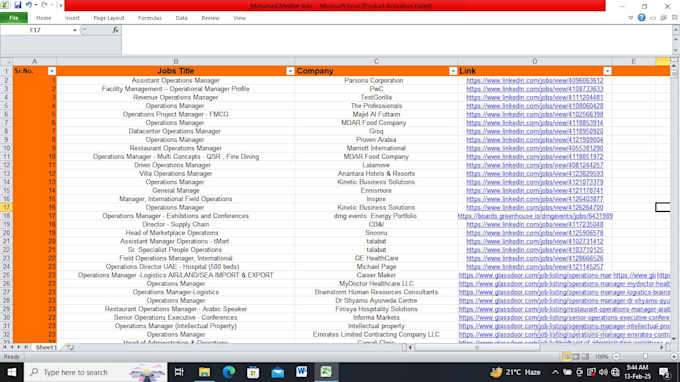This screenshot has width=680, height=382.
Task: Open the Windows Start menu
Action: pyautogui.click(x=12, y=372)
